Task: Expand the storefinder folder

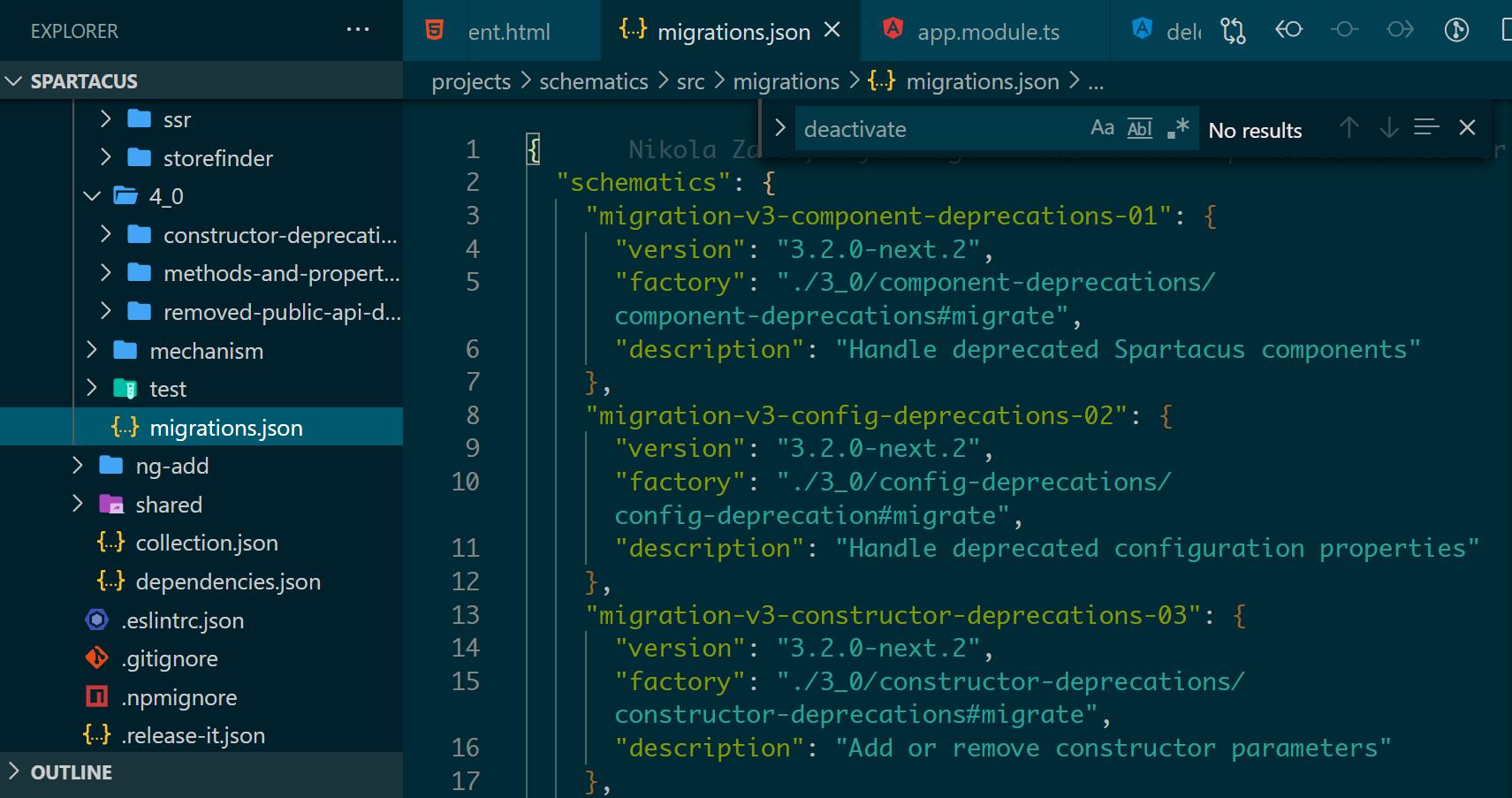Action: (x=106, y=158)
